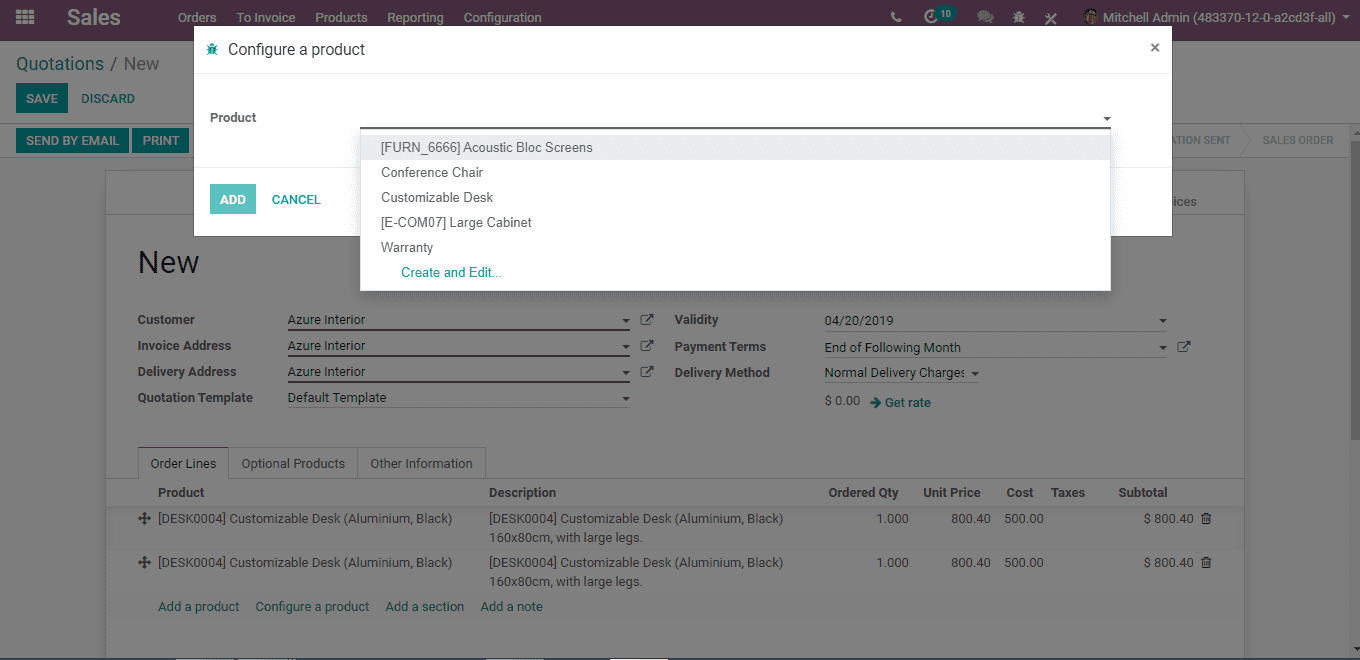Screen dimensions: 1360x660
Task: Expand the Product dropdown arrow in the dialog
Action: point(1106,119)
